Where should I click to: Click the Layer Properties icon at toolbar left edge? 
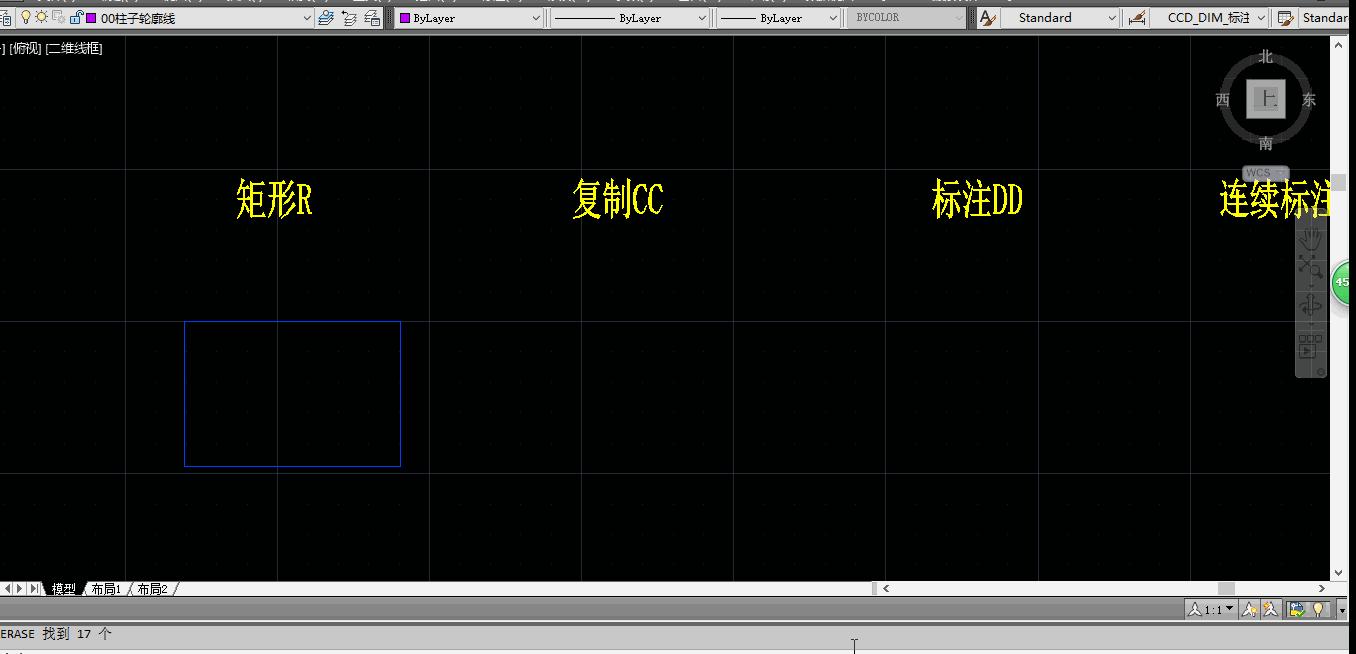point(4,18)
